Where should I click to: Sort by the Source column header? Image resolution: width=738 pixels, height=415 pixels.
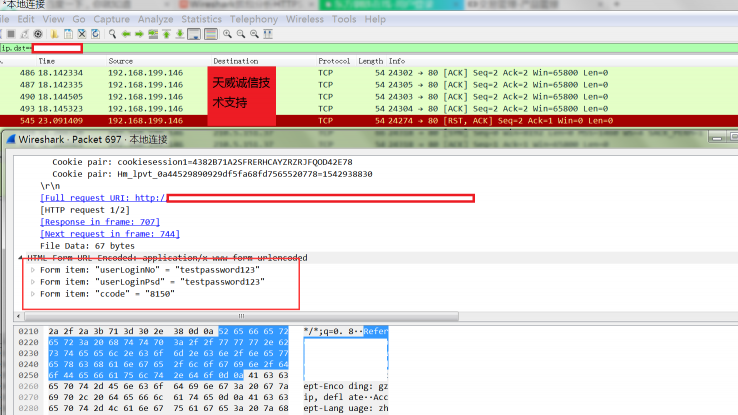(120, 61)
